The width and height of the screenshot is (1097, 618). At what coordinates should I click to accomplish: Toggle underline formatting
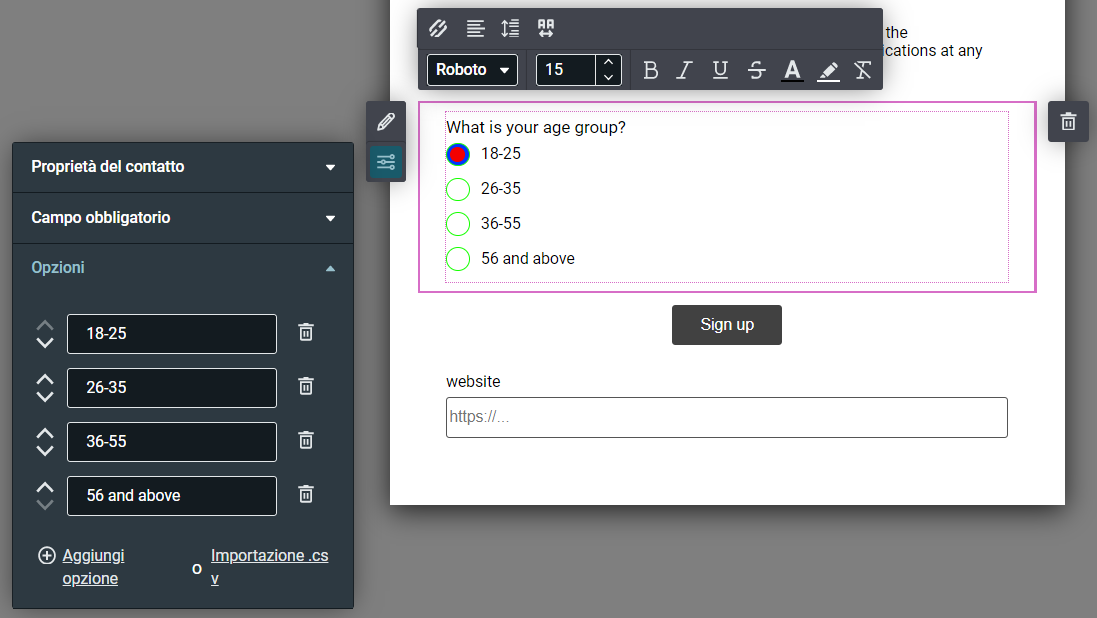(720, 70)
